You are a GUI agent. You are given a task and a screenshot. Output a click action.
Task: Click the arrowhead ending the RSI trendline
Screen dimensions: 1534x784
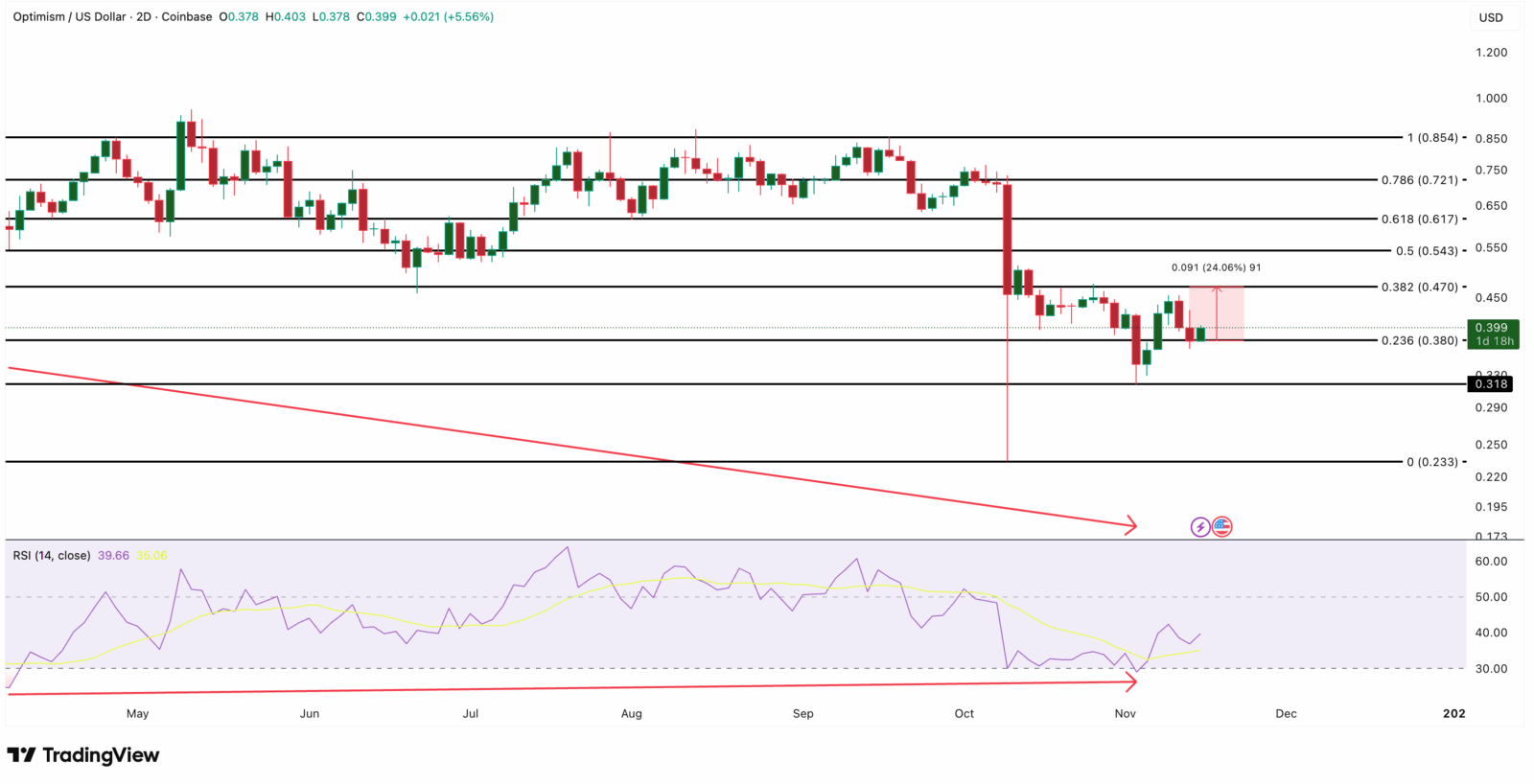pyautogui.click(x=1131, y=682)
